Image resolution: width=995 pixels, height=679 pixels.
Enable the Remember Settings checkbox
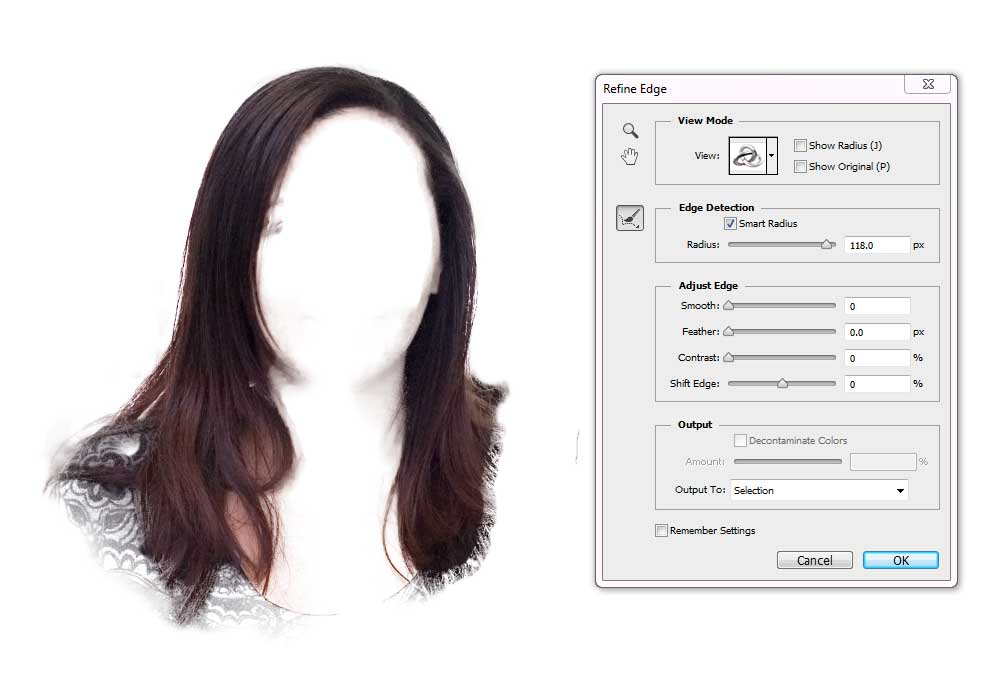661,531
